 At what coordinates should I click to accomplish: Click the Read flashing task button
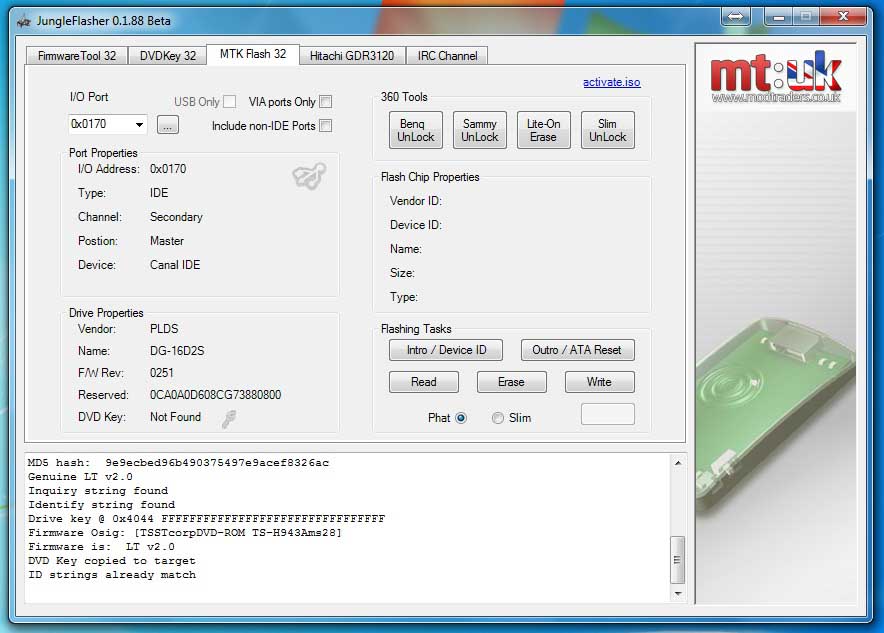[423, 382]
